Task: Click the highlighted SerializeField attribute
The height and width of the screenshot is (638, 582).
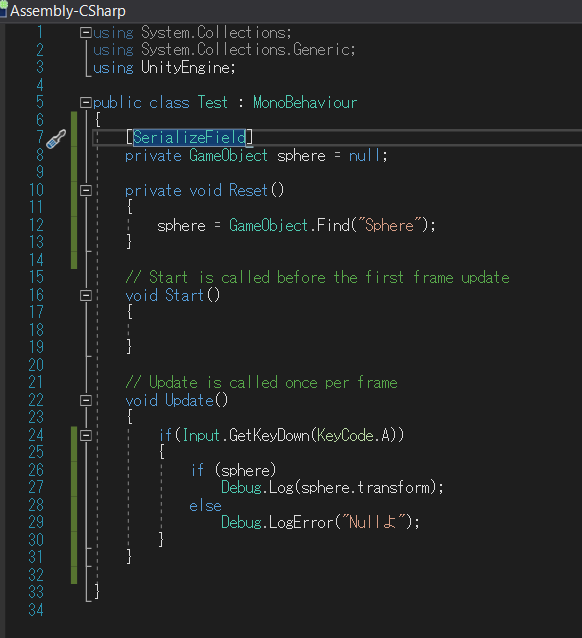Action: pyautogui.click(x=189, y=138)
